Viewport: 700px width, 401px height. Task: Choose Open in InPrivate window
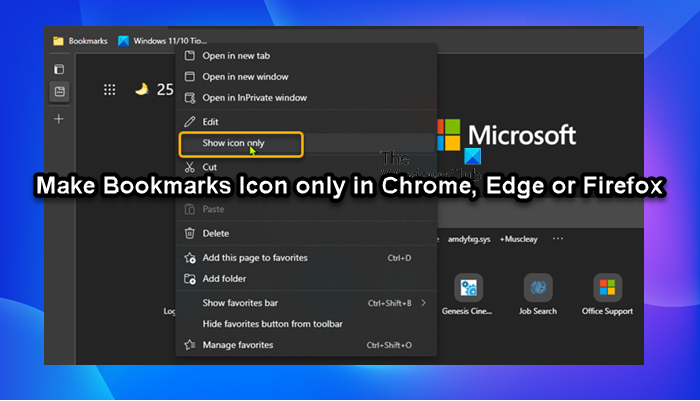click(306, 98)
